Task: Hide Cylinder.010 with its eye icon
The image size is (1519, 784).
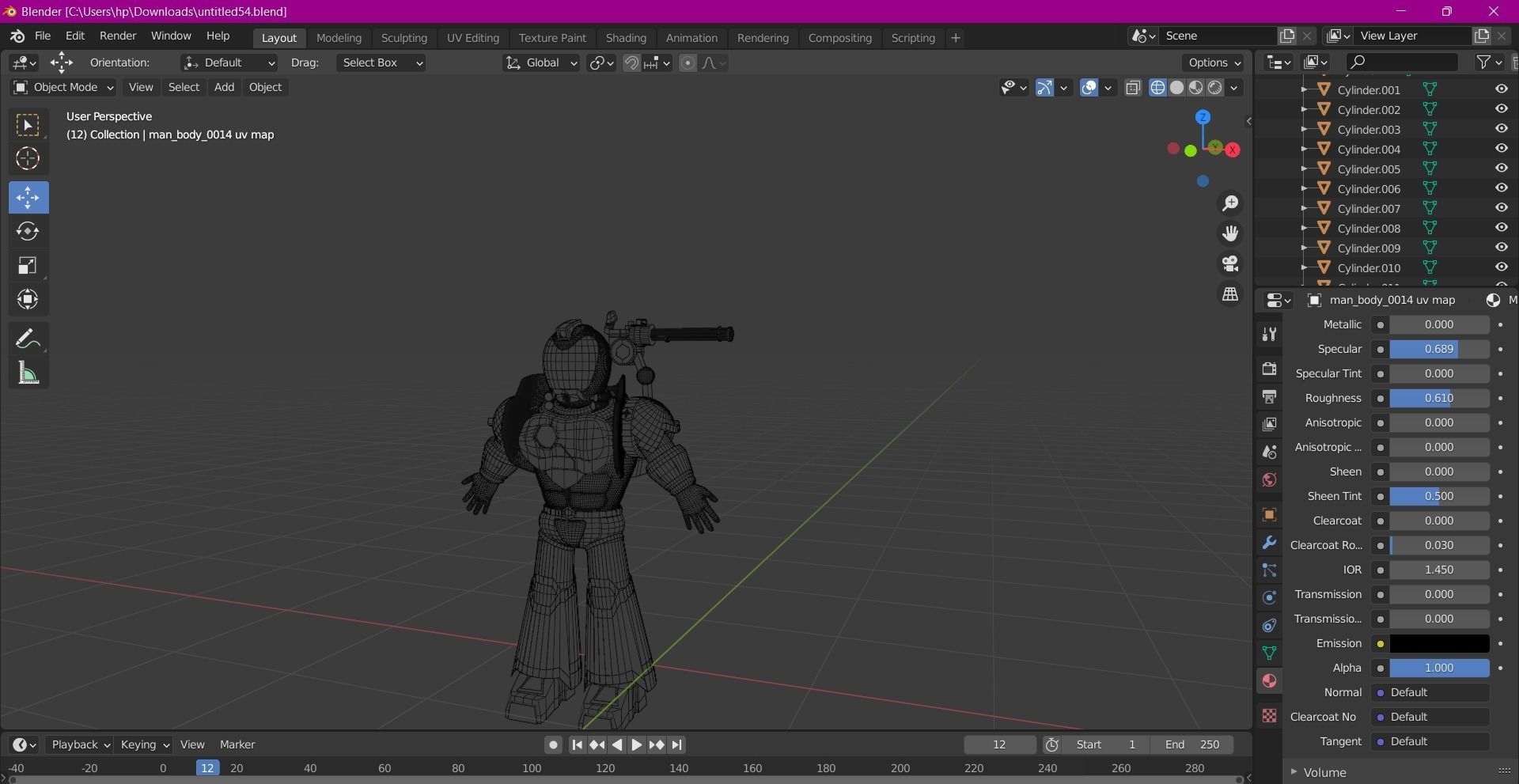Action: point(1501,267)
